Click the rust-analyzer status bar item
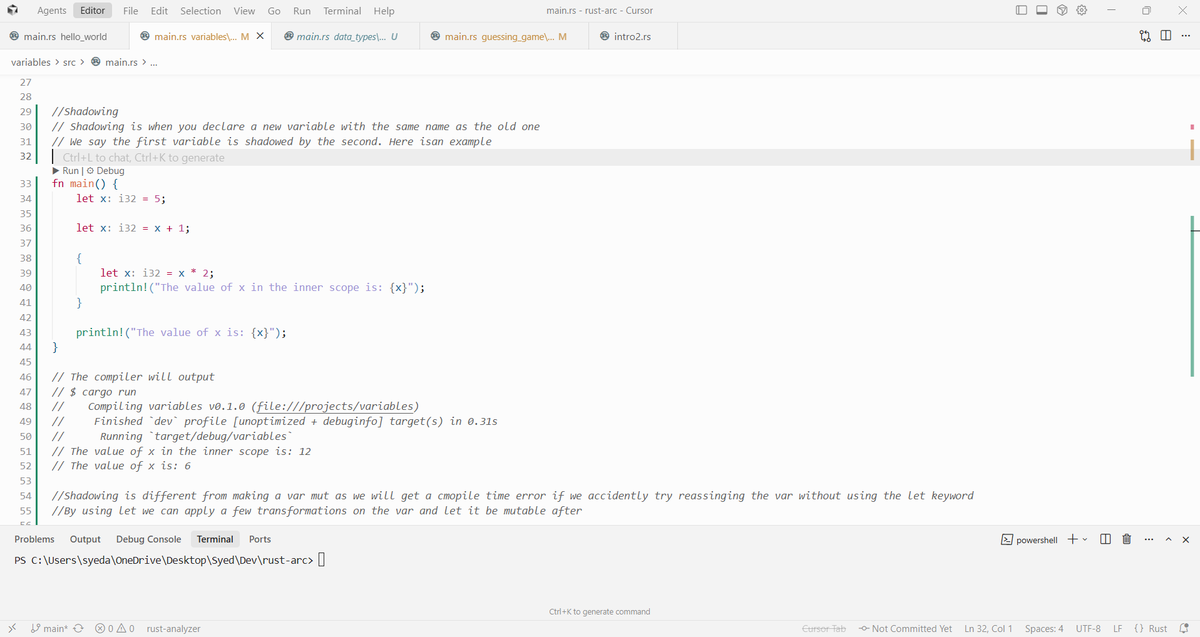The width and height of the screenshot is (1200, 637). pos(173,629)
